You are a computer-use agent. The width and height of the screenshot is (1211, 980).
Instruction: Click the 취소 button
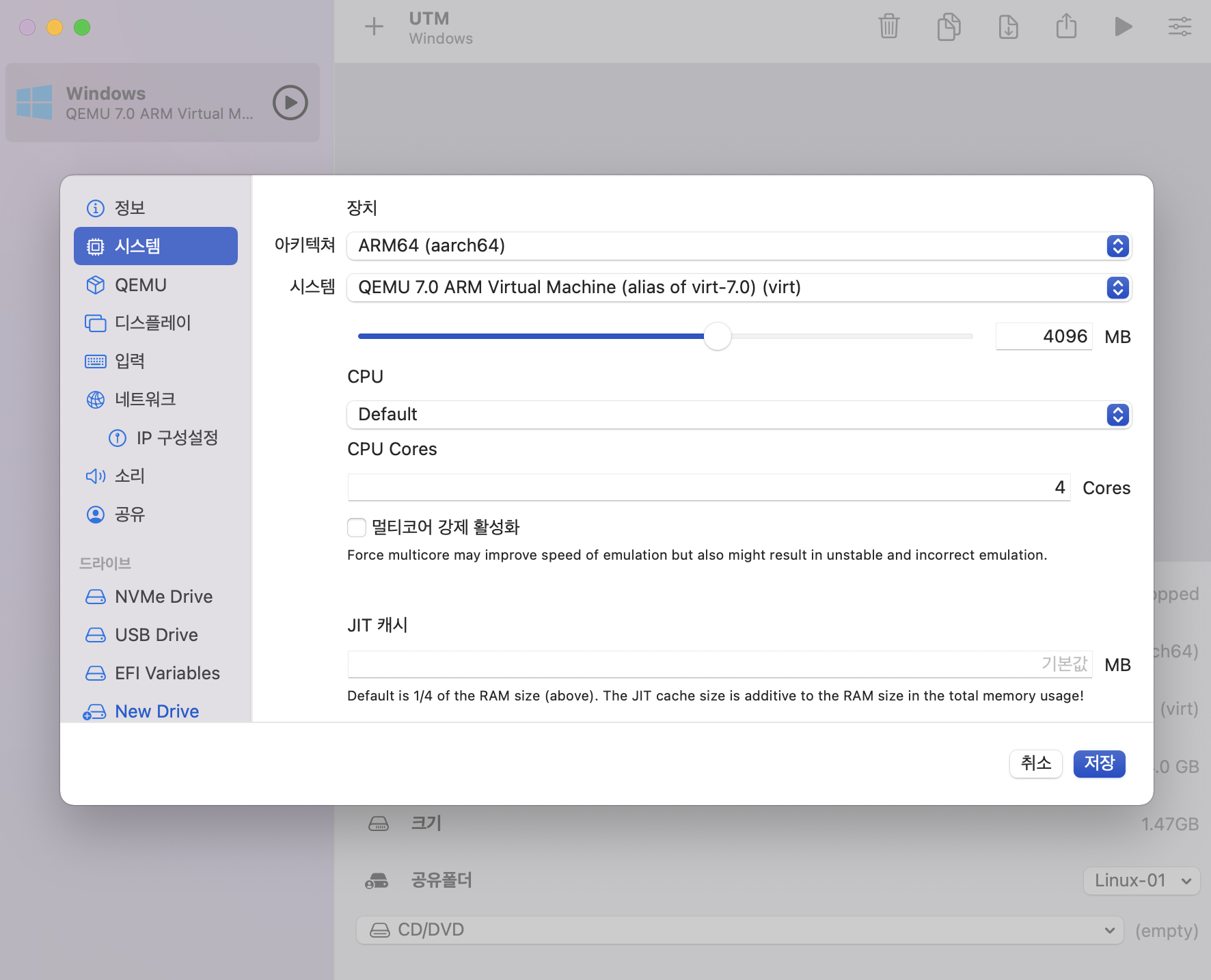click(x=1035, y=763)
